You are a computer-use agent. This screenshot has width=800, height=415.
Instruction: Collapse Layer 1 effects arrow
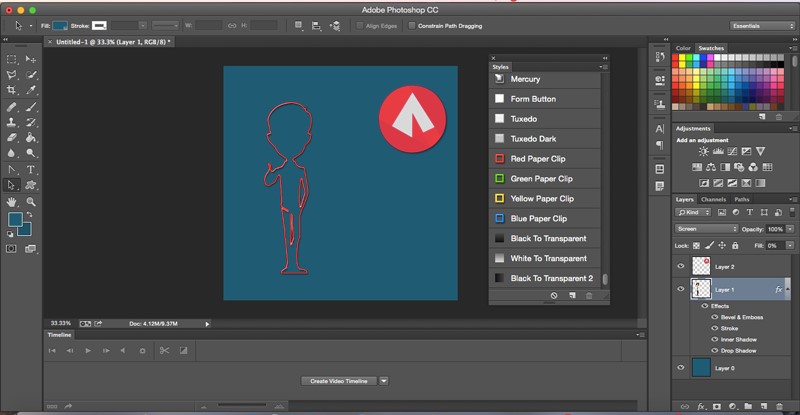pos(788,289)
